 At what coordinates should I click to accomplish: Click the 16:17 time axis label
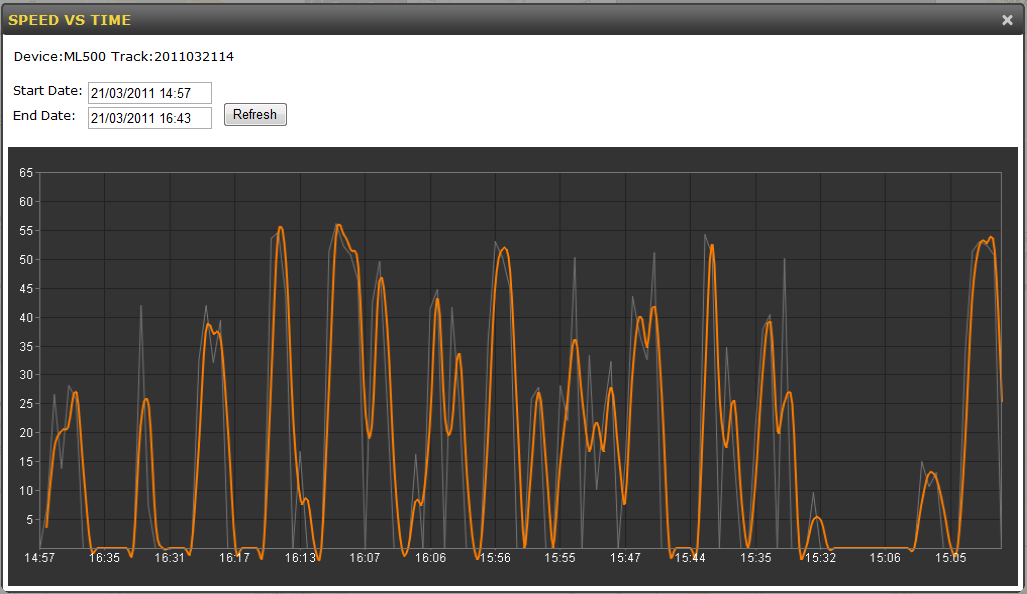[x=234, y=558]
